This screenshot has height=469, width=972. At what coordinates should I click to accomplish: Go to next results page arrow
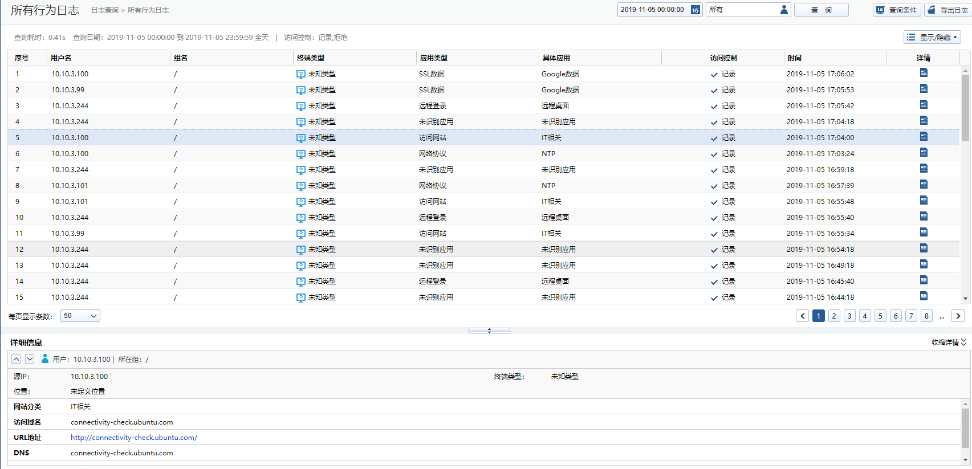(957, 316)
